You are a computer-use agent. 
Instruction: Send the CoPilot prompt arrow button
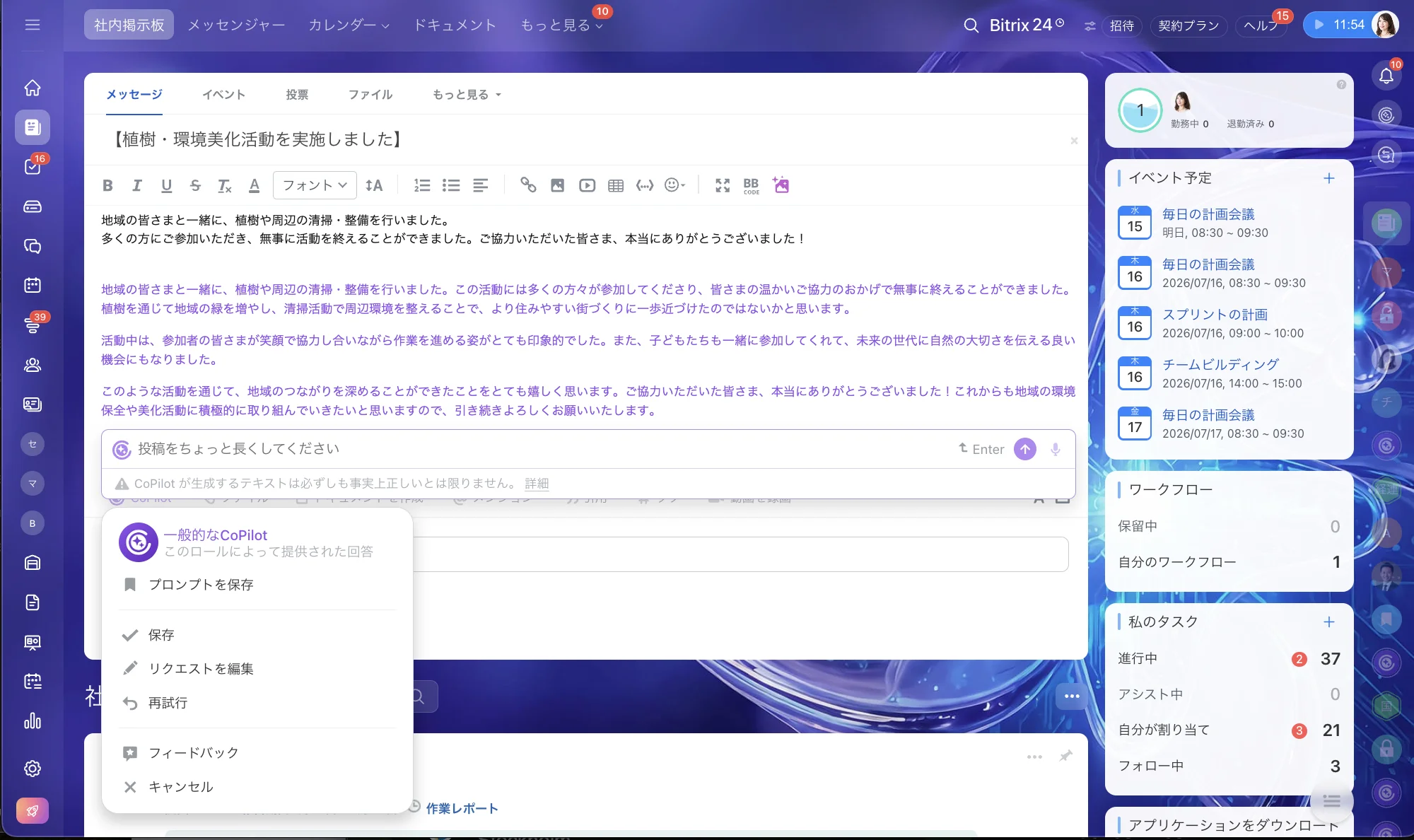click(1025, 449)
